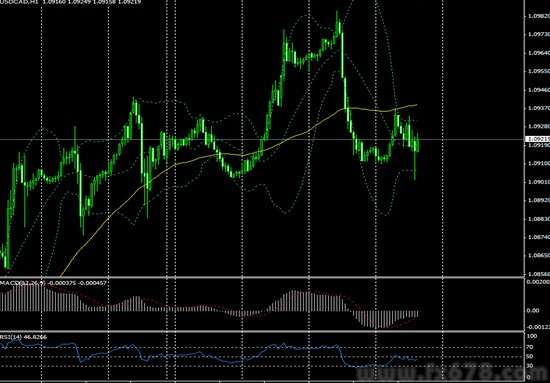This screenshot has width=550, height=383.
Task: Select the right end of yellow moving average
Action: 416,105
